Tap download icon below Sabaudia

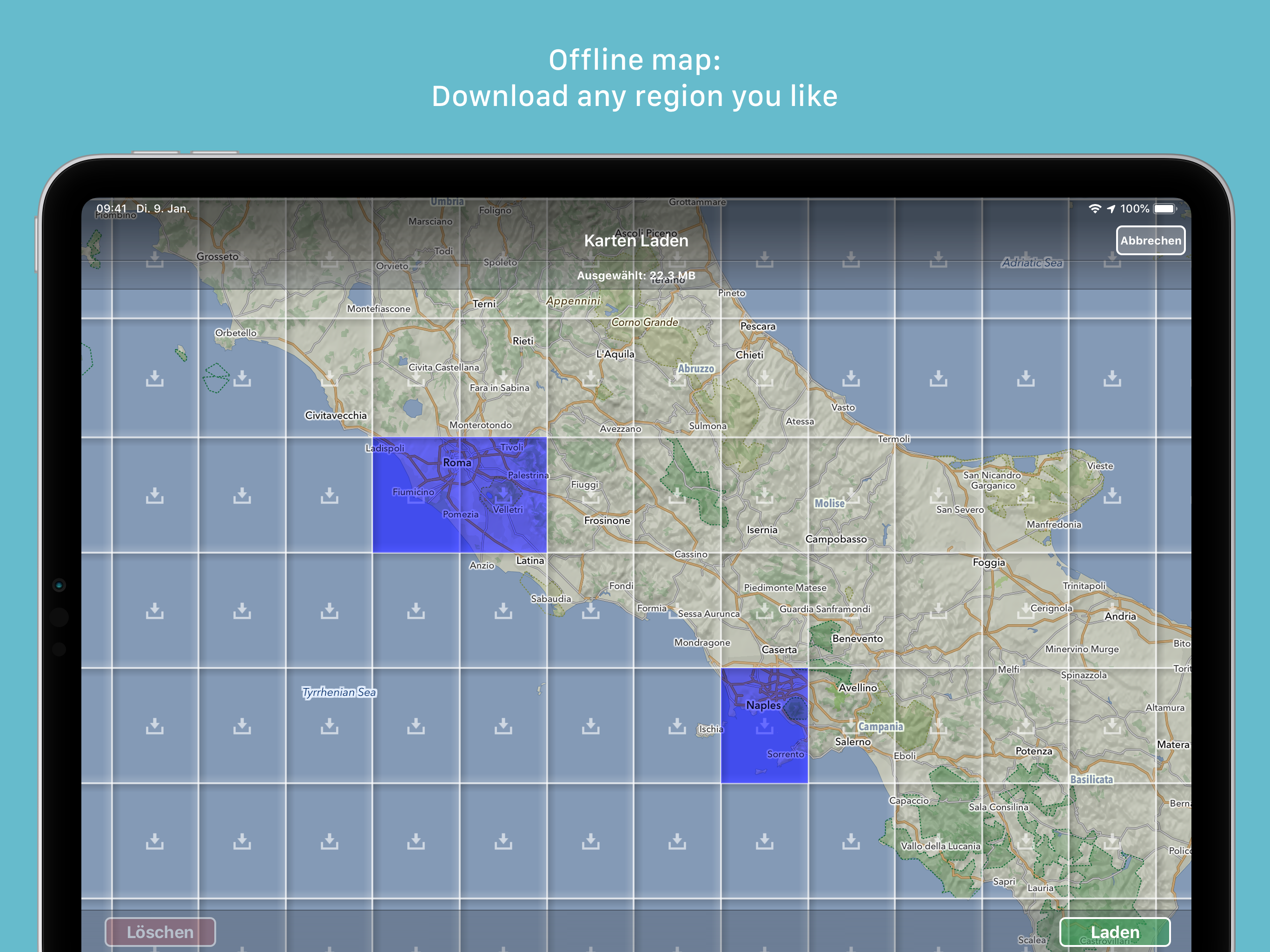(590, 611)
